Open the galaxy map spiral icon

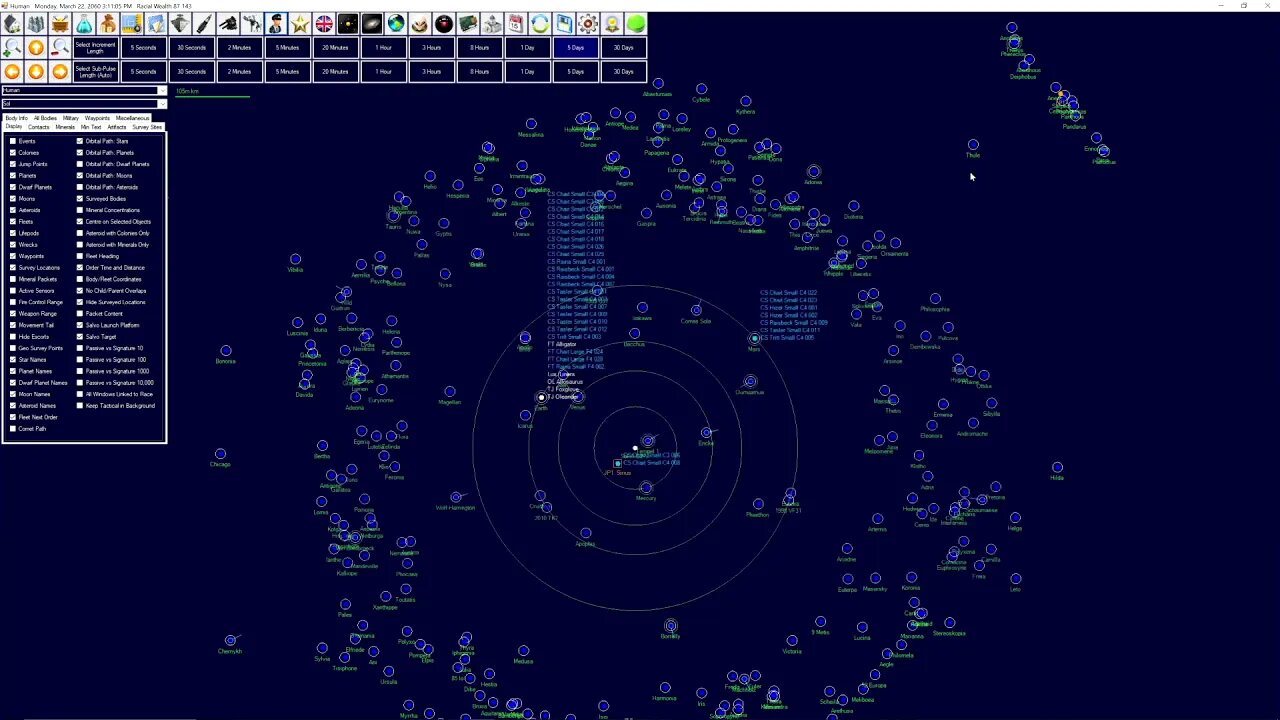point(372,23)
